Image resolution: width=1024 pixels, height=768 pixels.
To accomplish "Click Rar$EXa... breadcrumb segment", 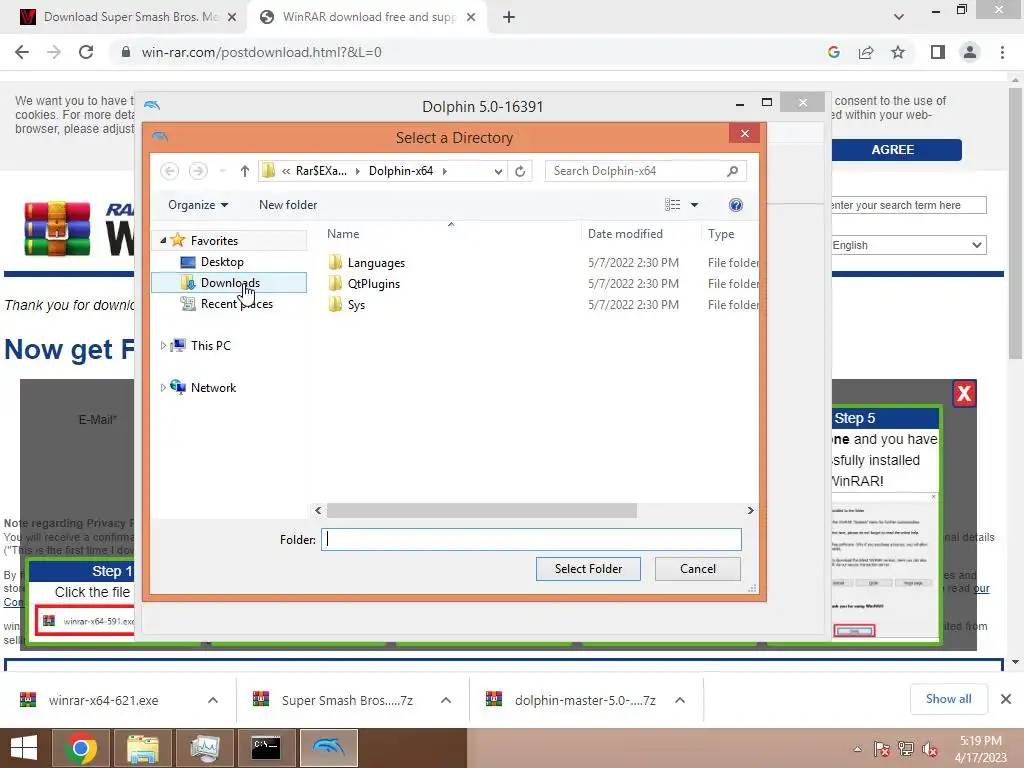I will [321, 171].
